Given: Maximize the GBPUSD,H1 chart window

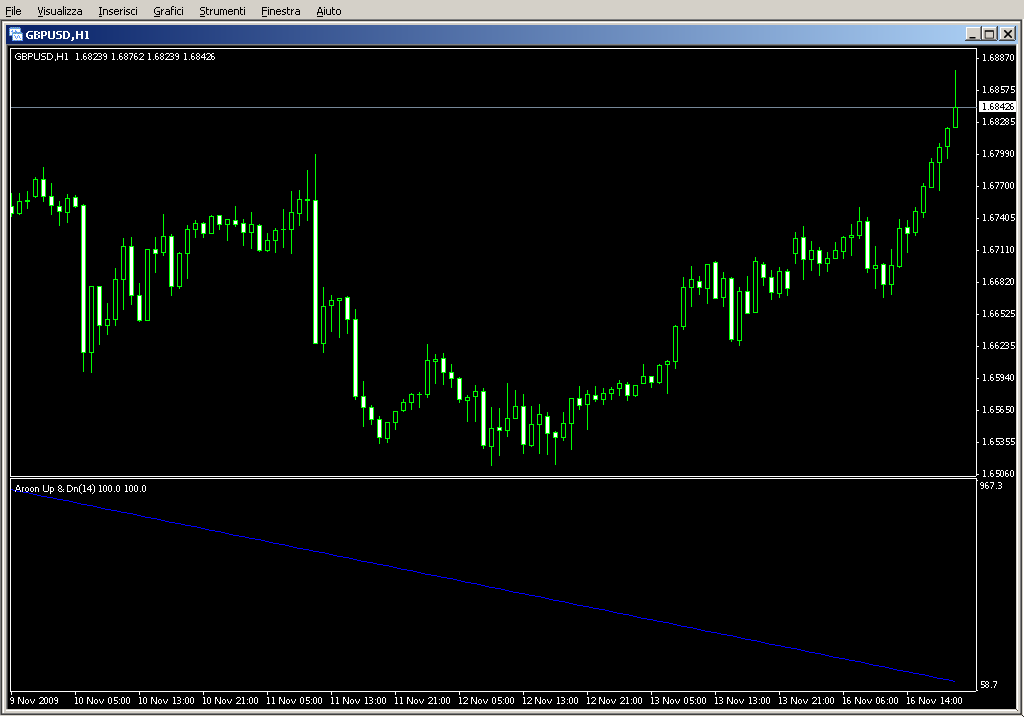Looking at the screenshot, I should click(x=989, y=34).
